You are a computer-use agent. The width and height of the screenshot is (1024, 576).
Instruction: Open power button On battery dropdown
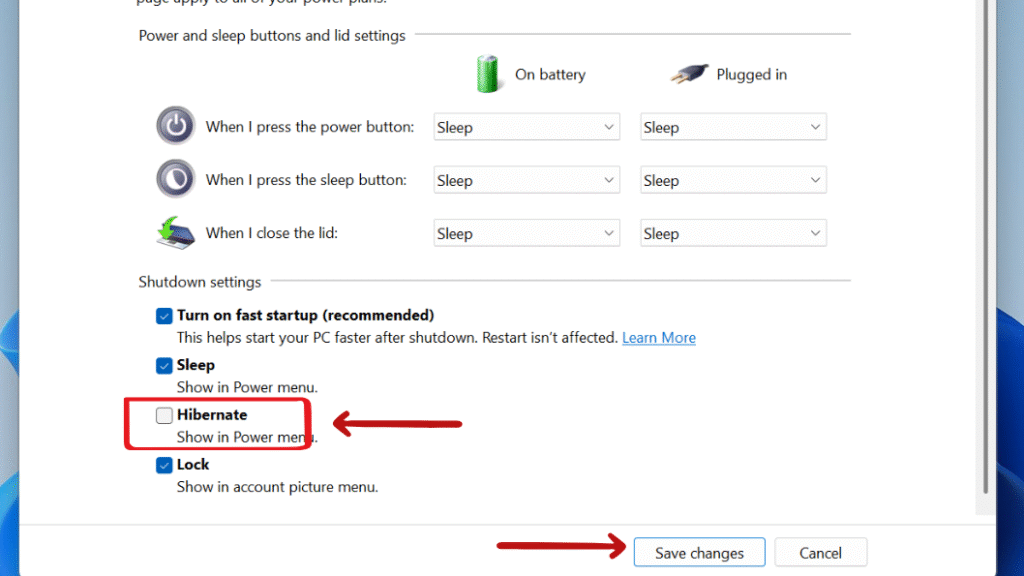click(x=526, y=127)
